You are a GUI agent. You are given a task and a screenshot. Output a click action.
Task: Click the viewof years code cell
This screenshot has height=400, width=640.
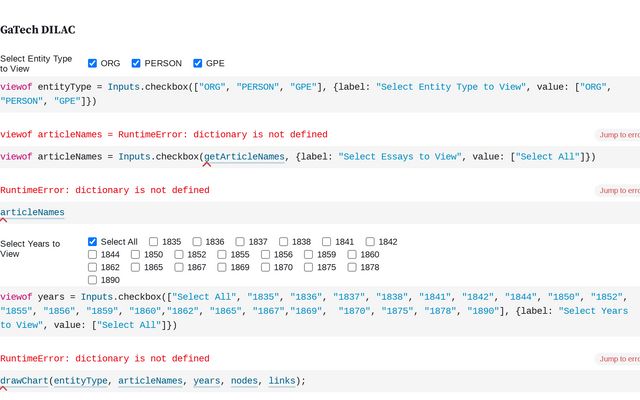tap(320, 311)
